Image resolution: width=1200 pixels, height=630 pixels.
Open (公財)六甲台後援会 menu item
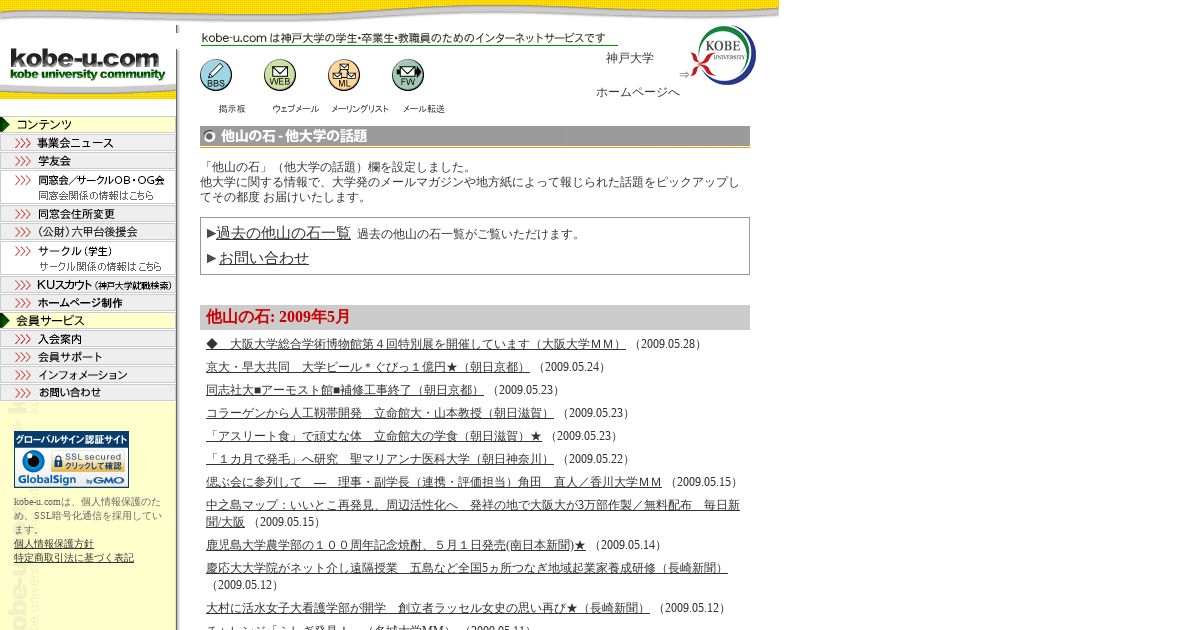coord(88,232)
